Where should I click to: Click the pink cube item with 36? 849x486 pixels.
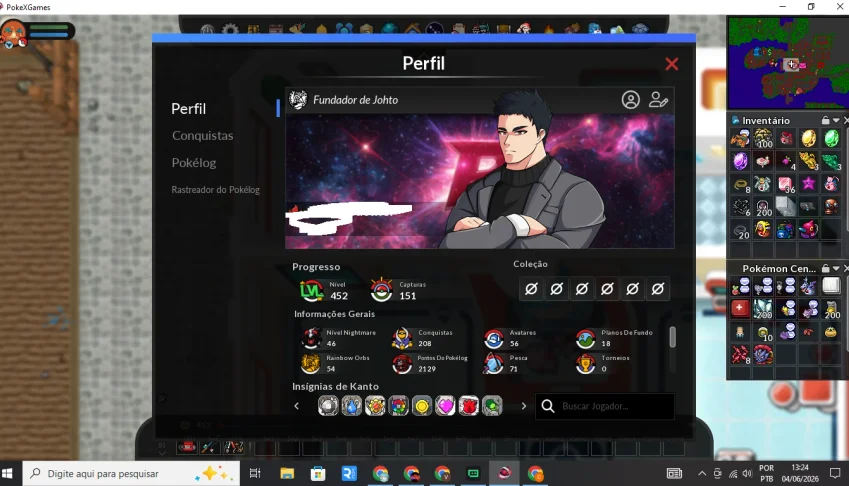point(786,184)
